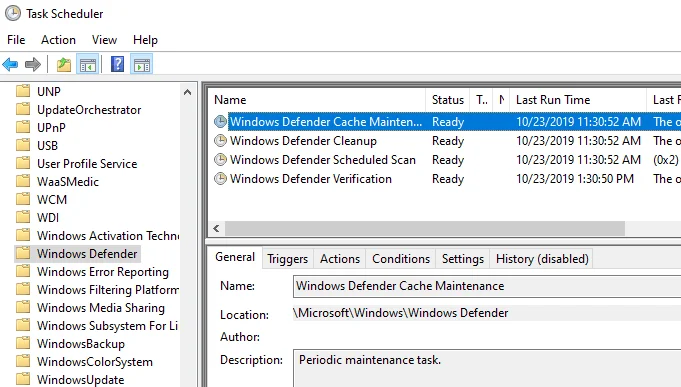Click the Location path text
Screen dimensions: 681x387
click(x=400, y=313)
